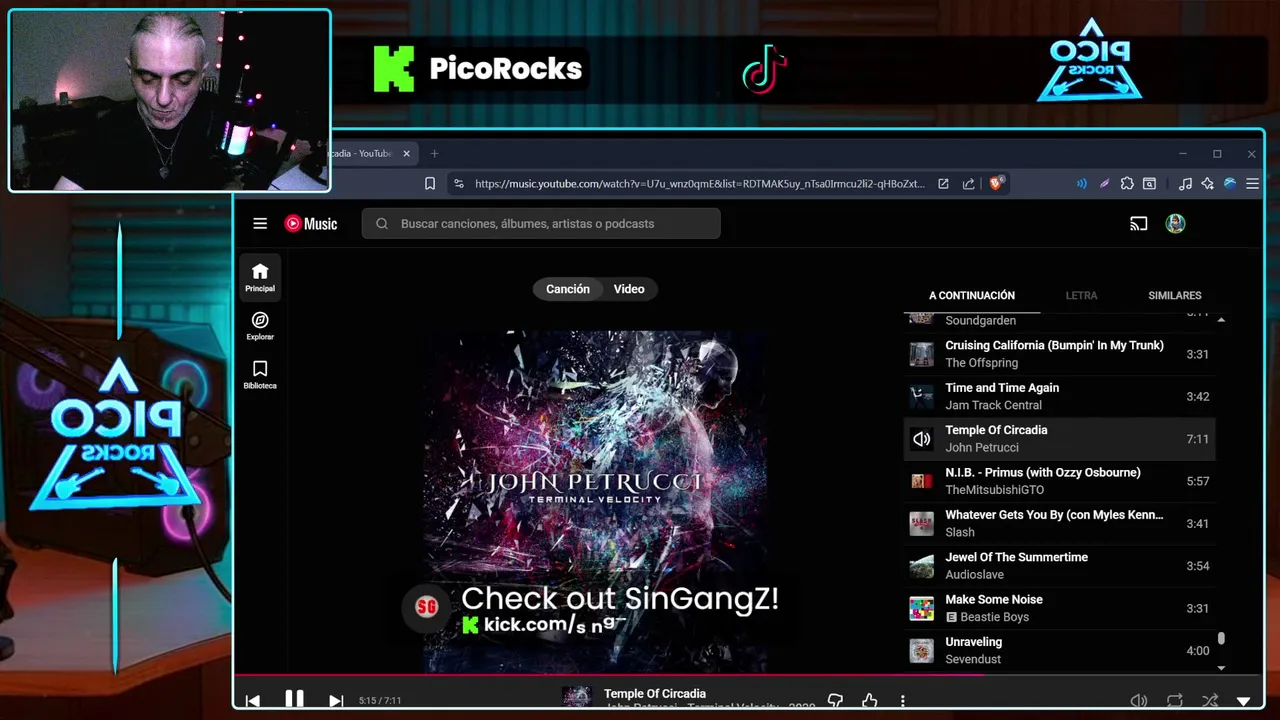Open a new browser tab

[434, 154]
